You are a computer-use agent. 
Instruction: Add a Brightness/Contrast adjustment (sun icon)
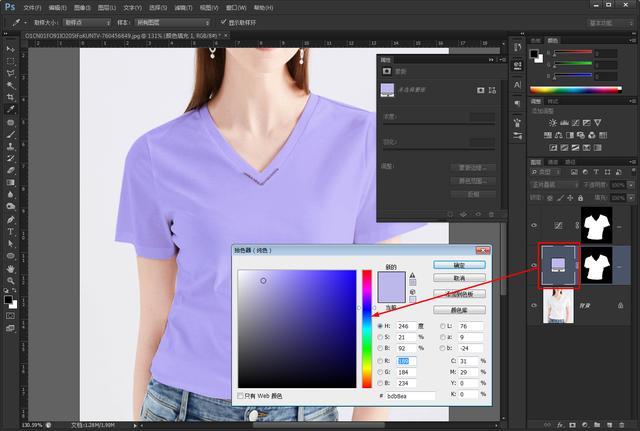553,122
